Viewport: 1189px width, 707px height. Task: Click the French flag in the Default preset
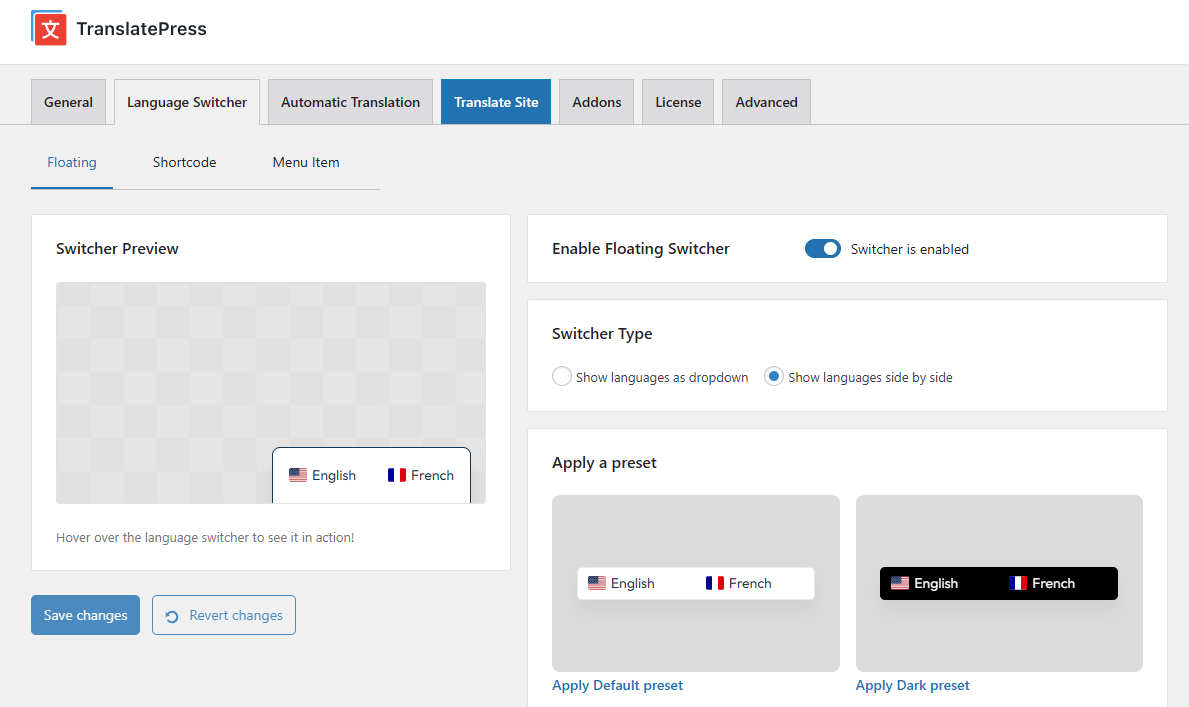716,582
